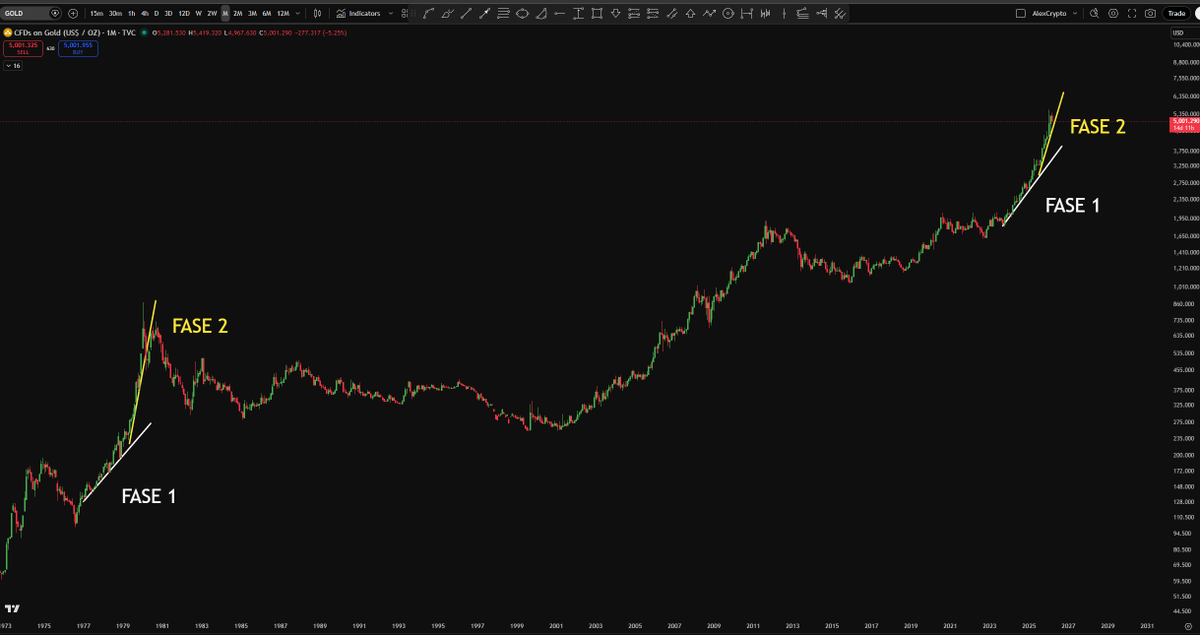
Task: Click the Trade button
Action: [x=1176, y=14]
